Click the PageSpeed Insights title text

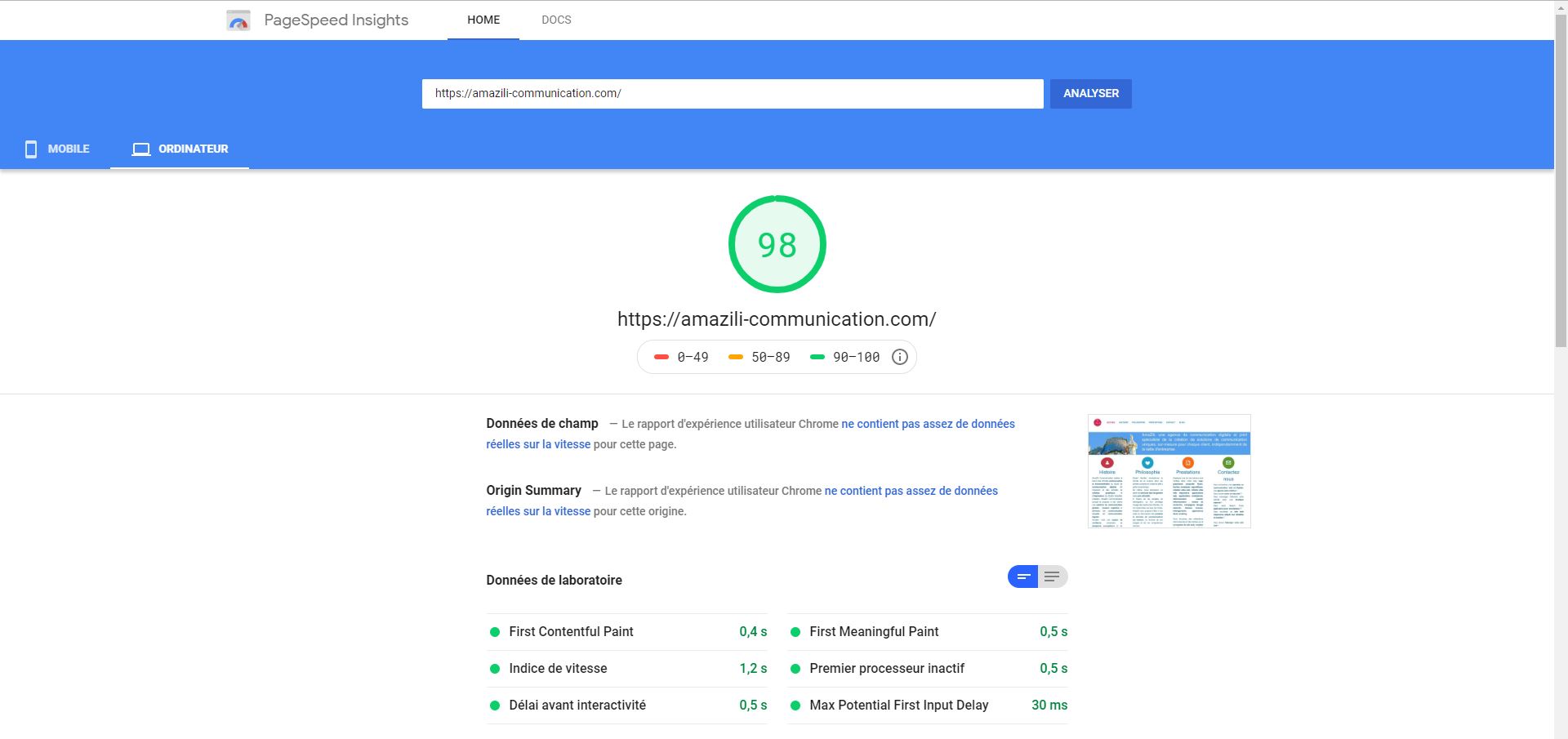[x=336, y=20]
